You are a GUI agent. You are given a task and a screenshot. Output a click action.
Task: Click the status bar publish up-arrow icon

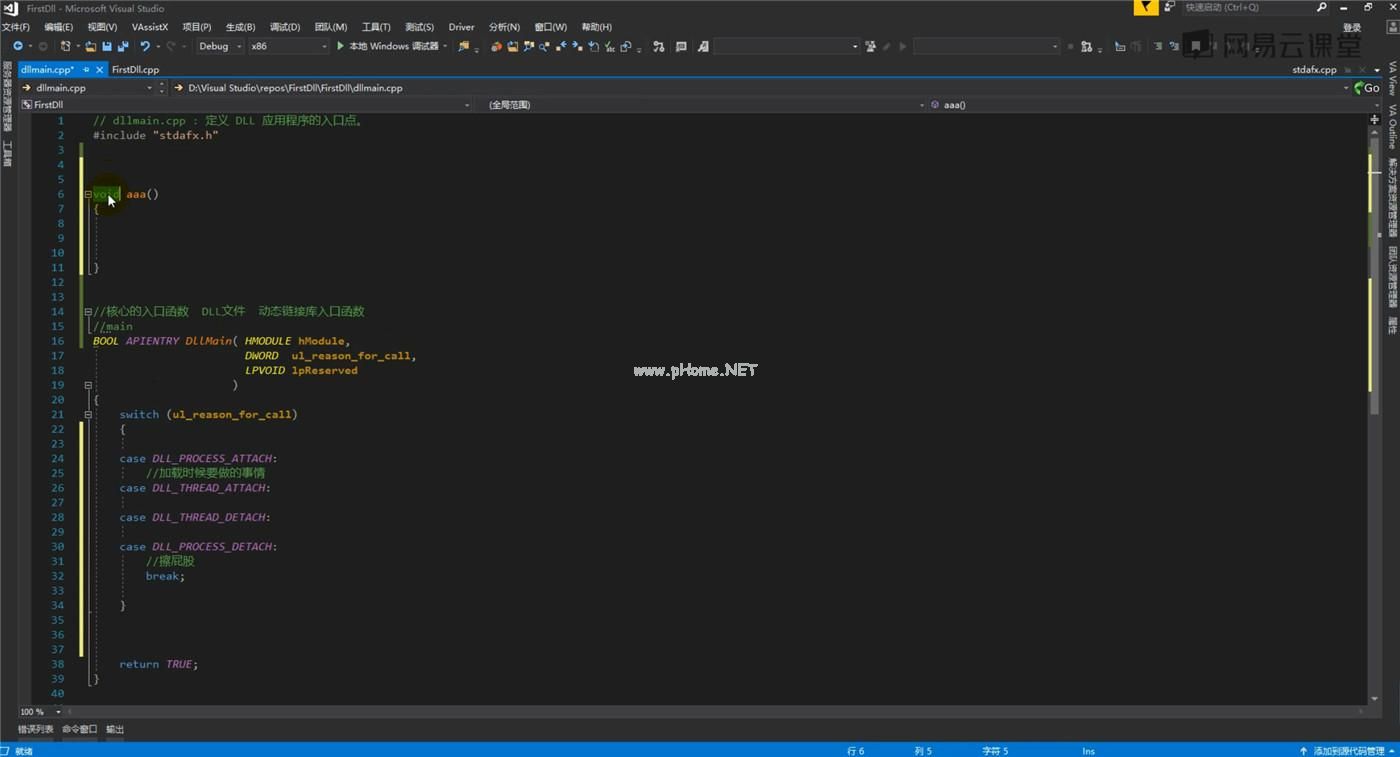[x=1303, y=750]
